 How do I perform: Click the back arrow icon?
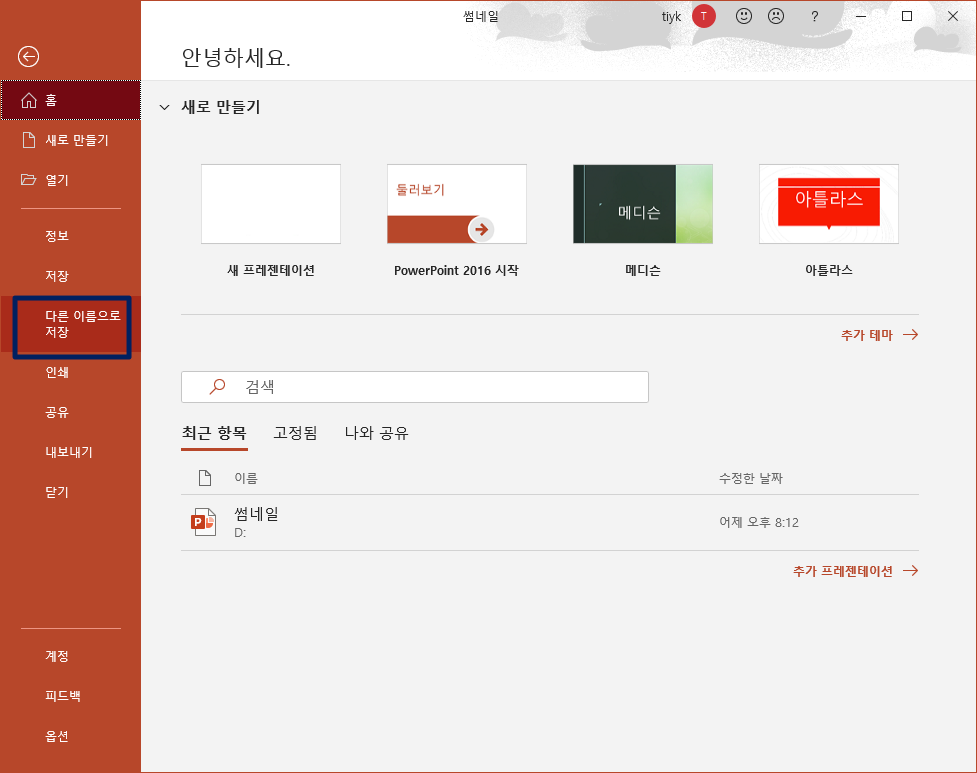point(28,57)
